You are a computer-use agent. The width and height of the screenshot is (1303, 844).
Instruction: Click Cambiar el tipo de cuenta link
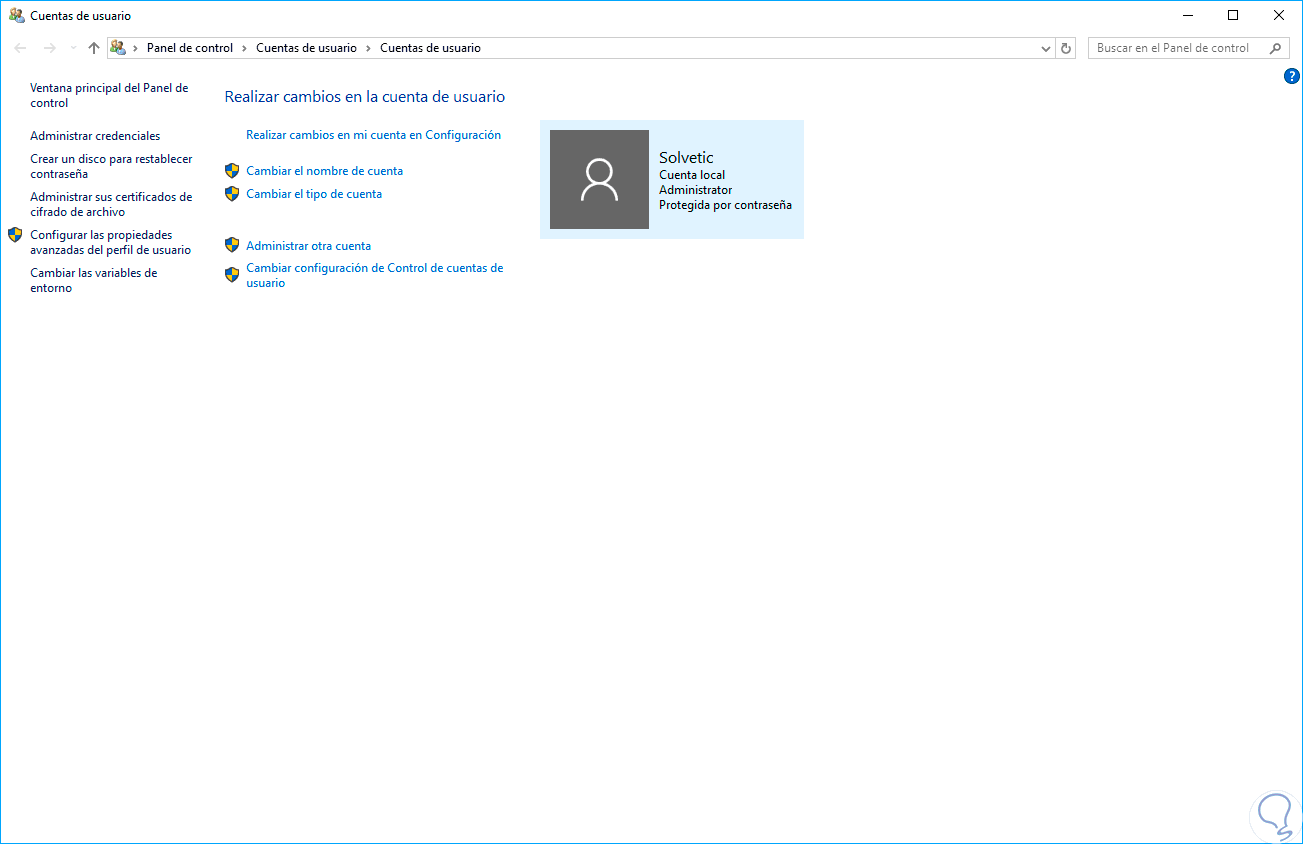(x=314, y=194)
